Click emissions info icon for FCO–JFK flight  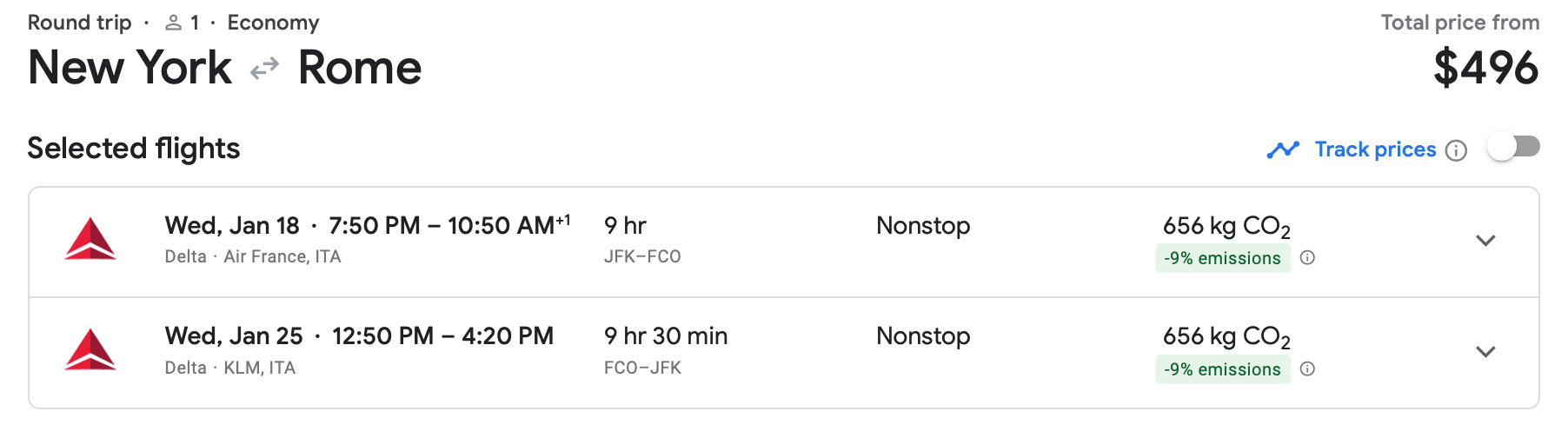click(1307, 368)
